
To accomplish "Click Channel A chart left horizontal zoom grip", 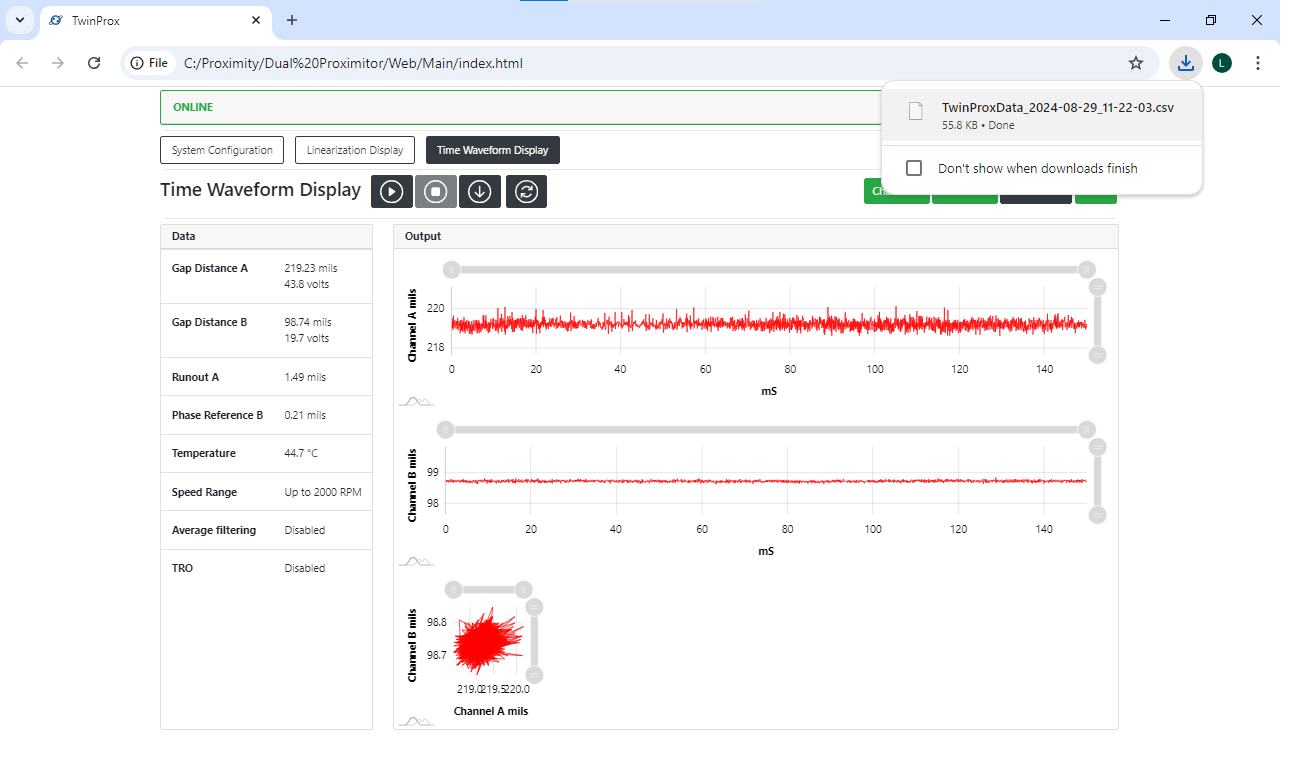I will 451,269.
